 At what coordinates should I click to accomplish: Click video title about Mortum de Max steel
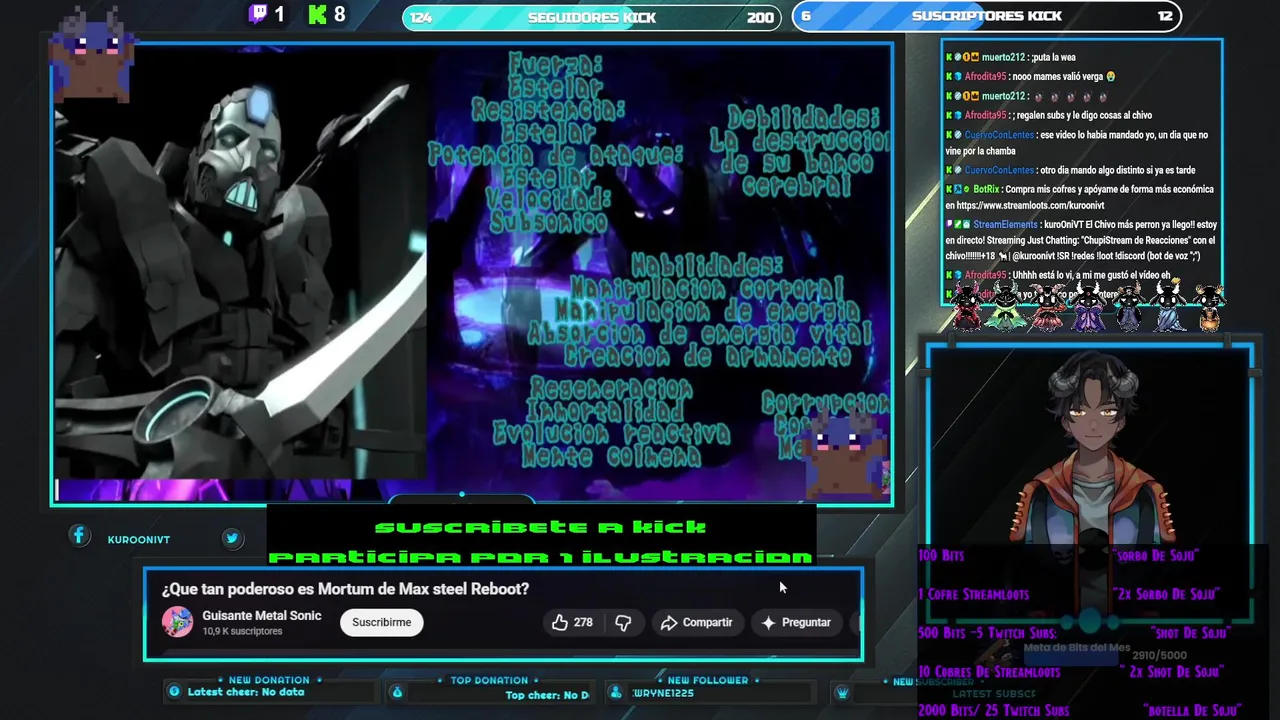click(x=345, y=589)
